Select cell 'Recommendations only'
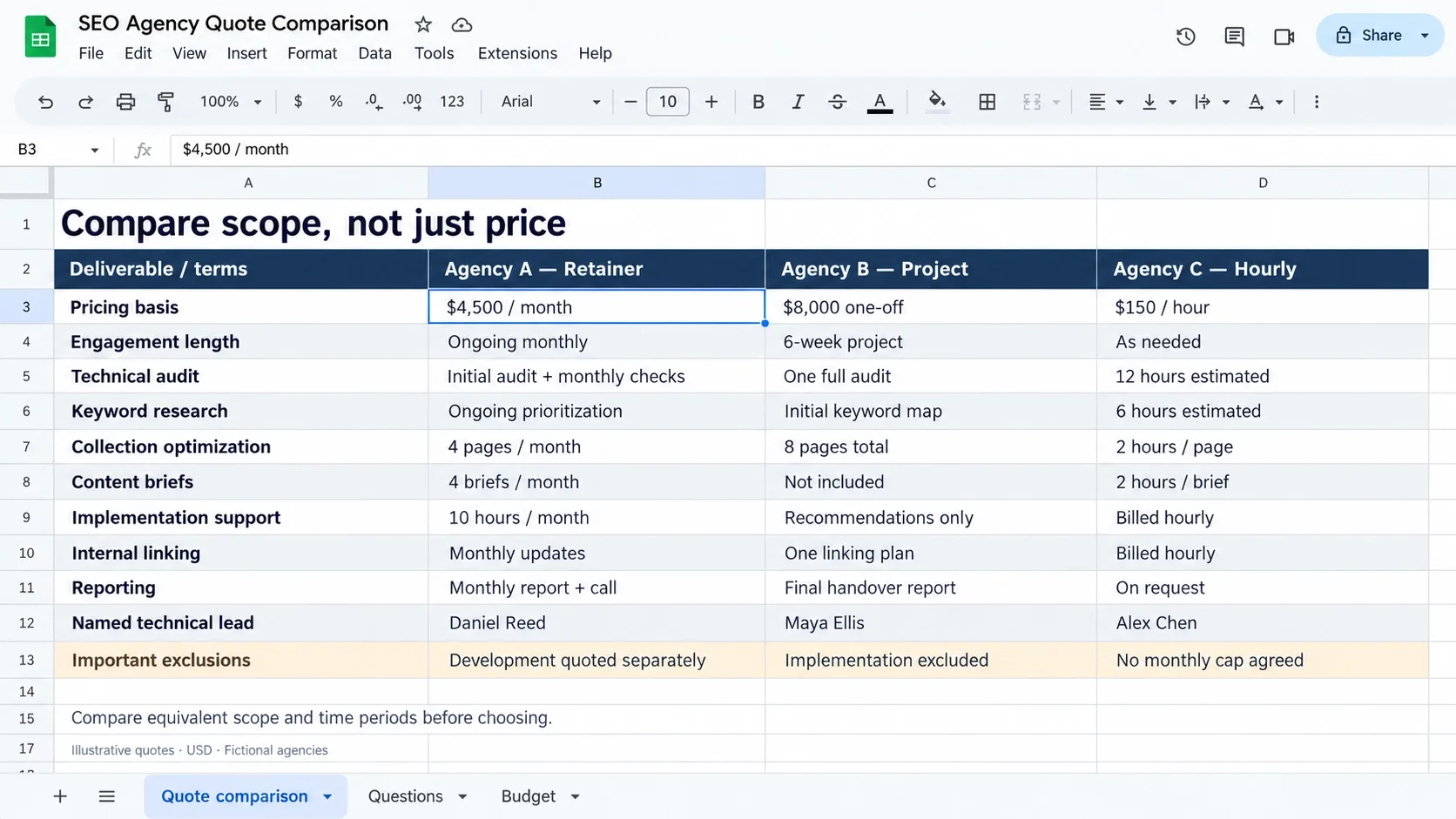This screenshot has width=1456, height=819. pyautogui.click(x=931, y=518)
